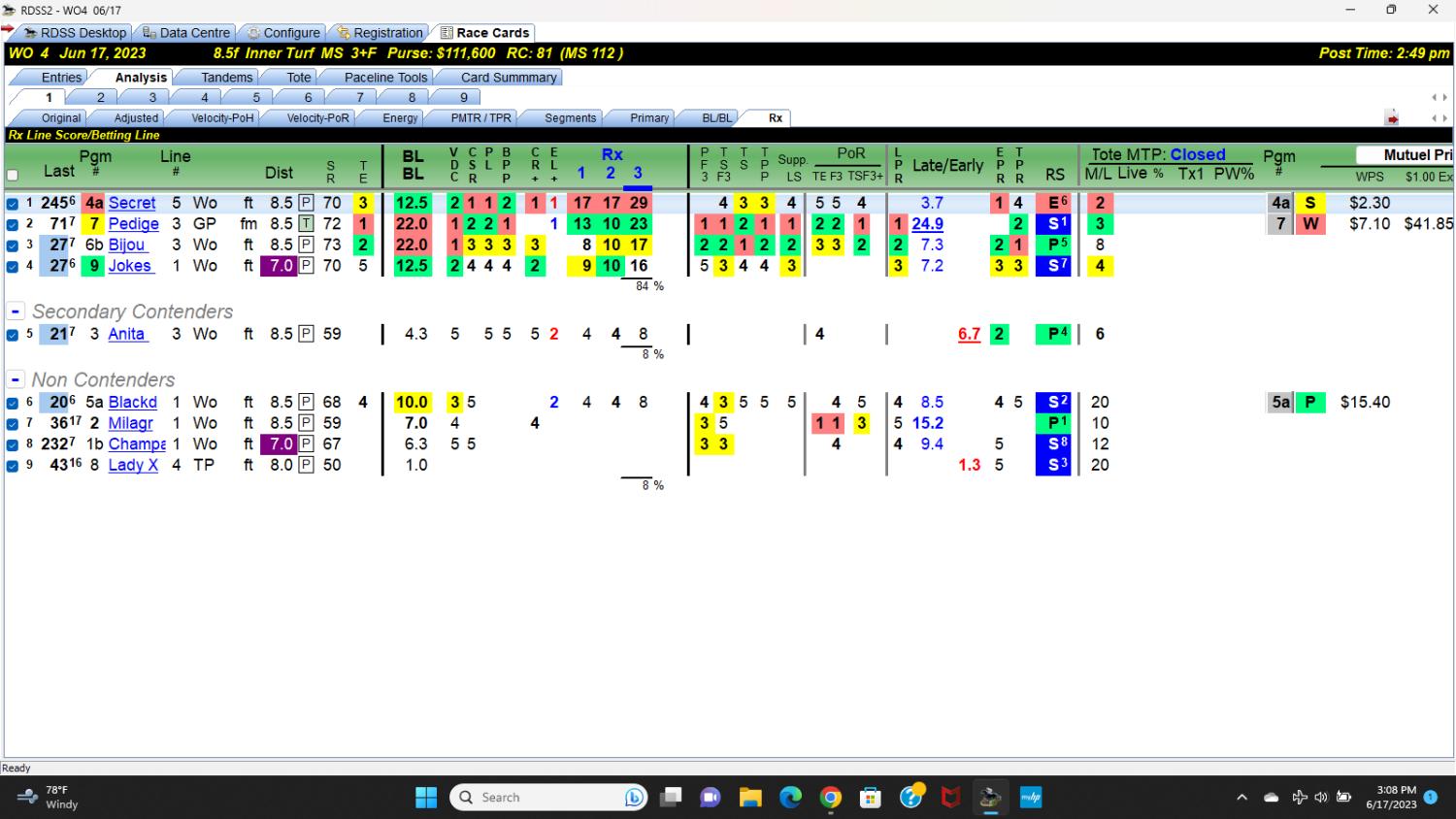Toggle the select-all checkbox in the header row
1456x819 pixels.
click(13, 176)
